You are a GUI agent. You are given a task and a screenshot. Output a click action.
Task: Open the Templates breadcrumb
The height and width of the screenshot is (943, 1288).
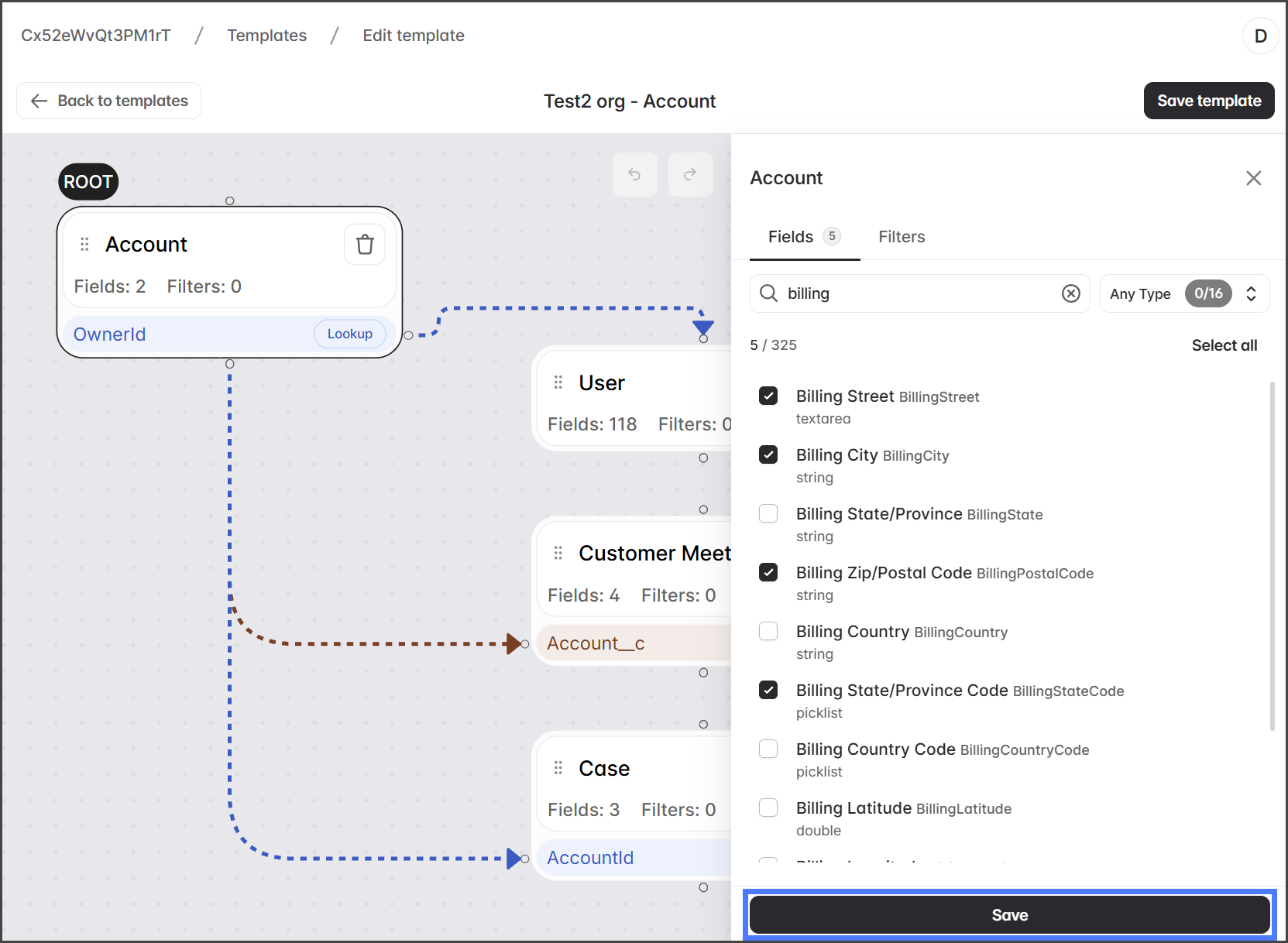point(266,36)
